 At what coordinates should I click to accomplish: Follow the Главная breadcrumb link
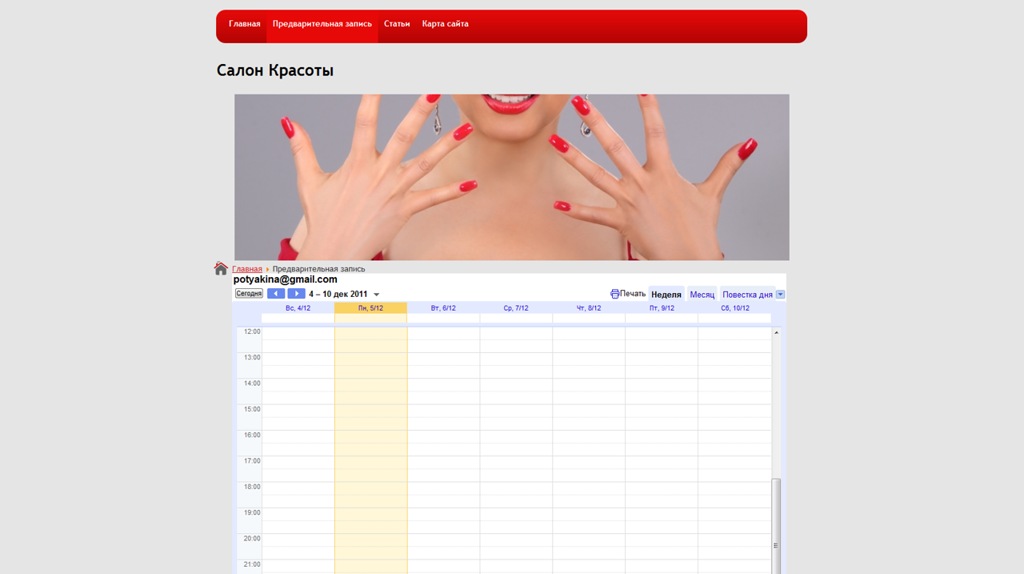click(247, 269)
